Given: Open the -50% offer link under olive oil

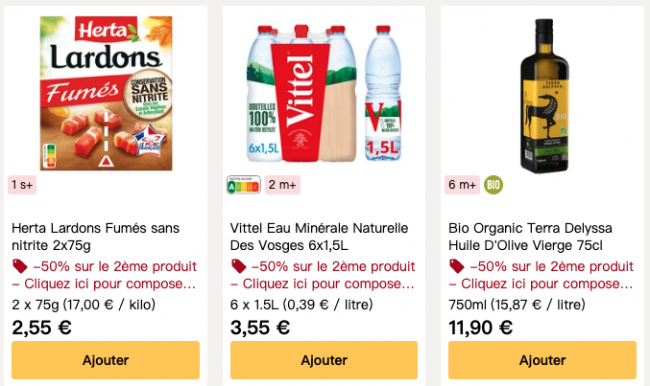Looking at the screenshot, I should tap(541, 275).
